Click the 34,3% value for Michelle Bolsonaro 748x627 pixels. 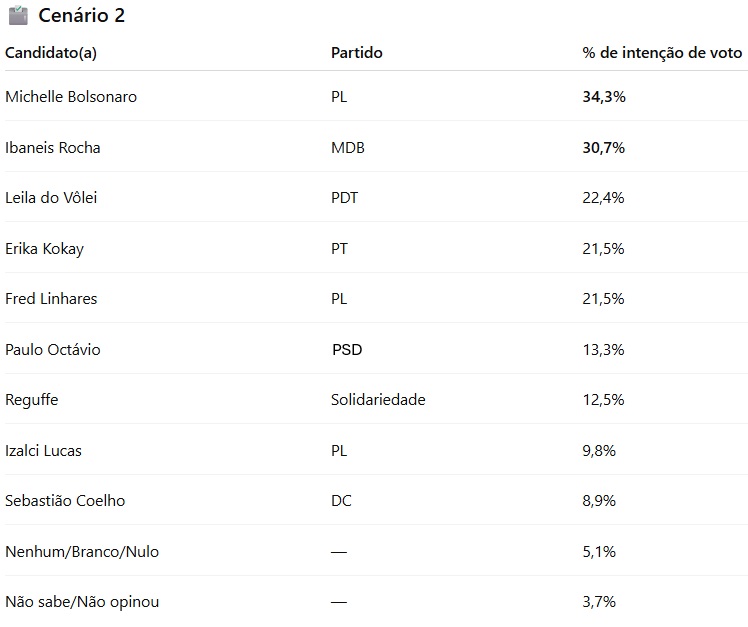coord(604,97)
